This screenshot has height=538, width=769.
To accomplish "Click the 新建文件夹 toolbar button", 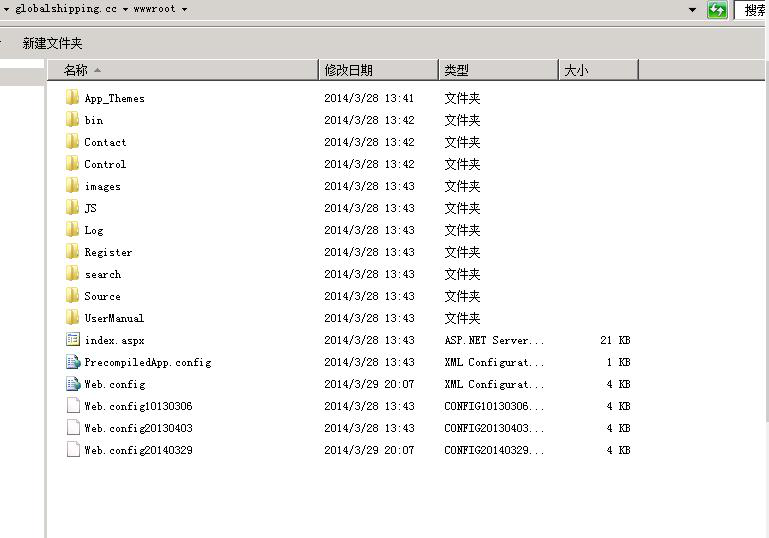I will [x=52, y=43].
